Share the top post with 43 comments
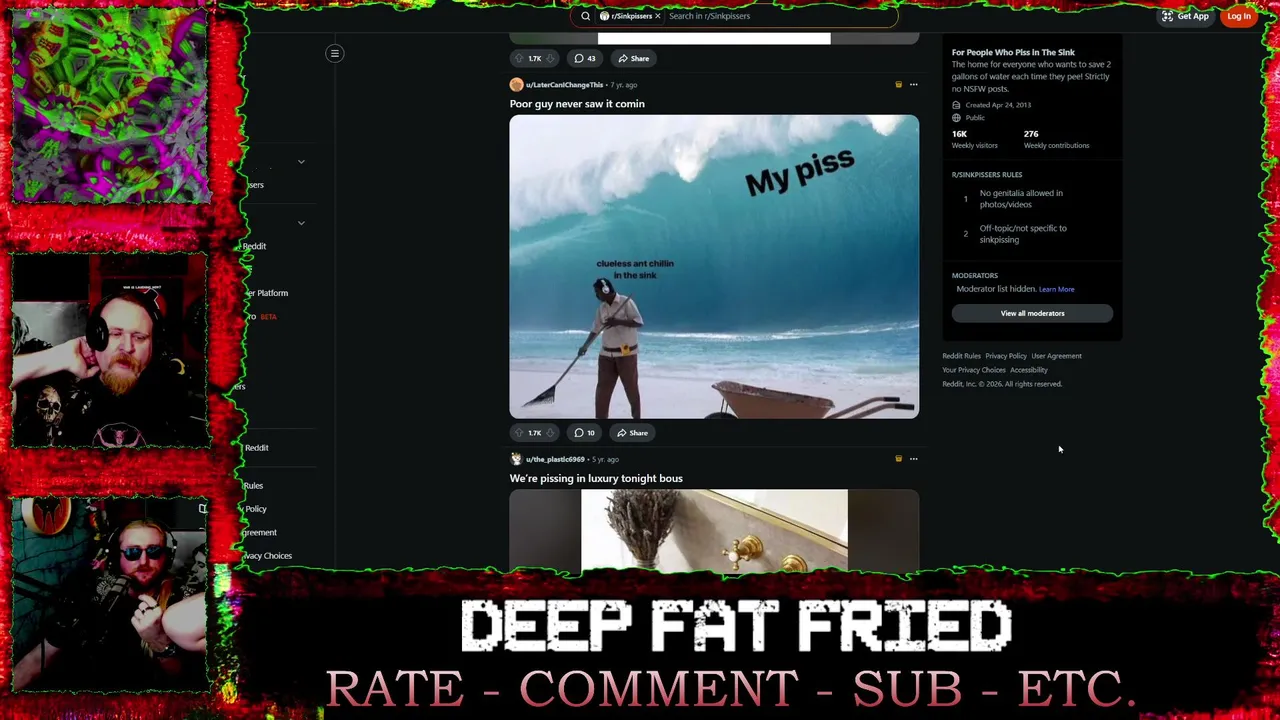 (633, 58)
